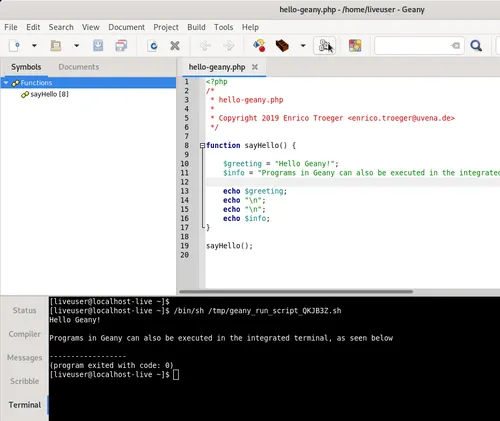The image size is (500, 421).
Task: Switch to the Compiler message tab
Action: 25,334
